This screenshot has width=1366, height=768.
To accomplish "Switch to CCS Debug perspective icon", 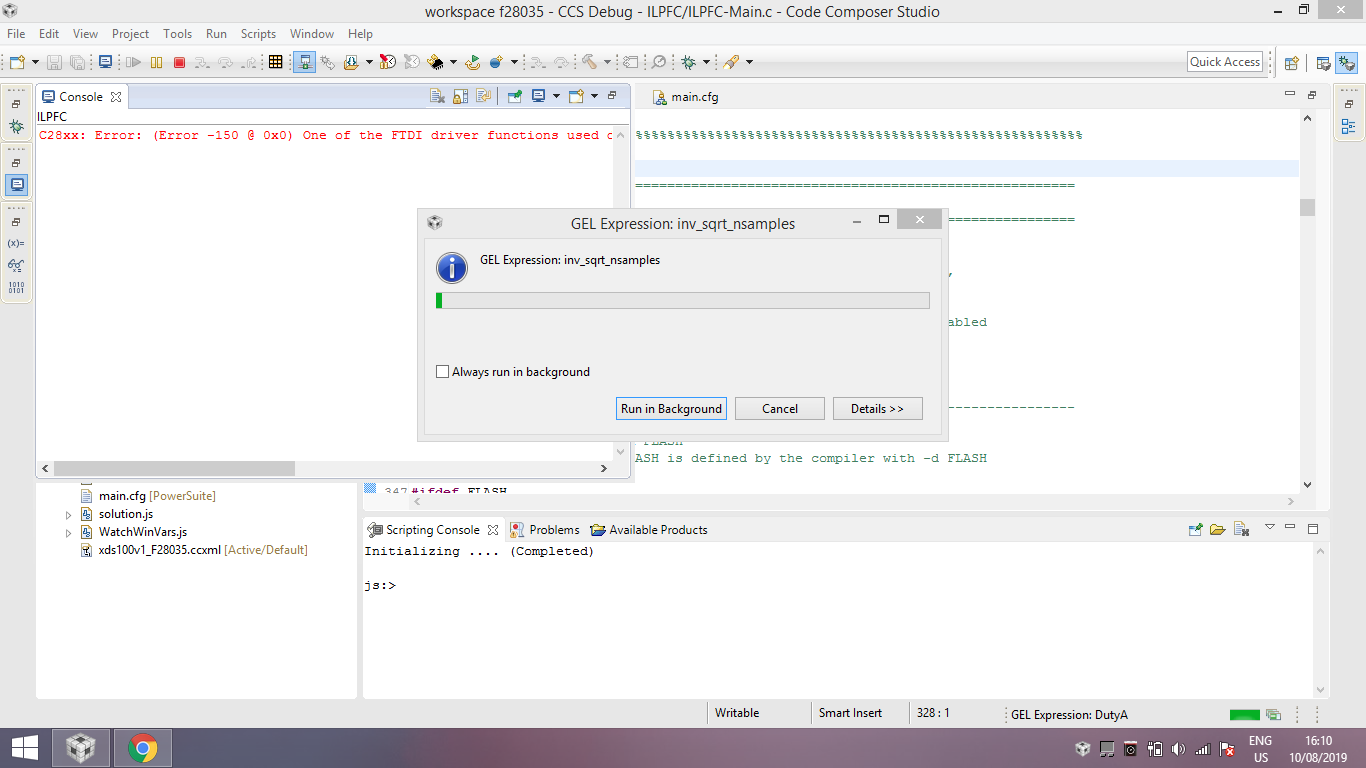I will pyautogui.click(x=1346, y=62).
